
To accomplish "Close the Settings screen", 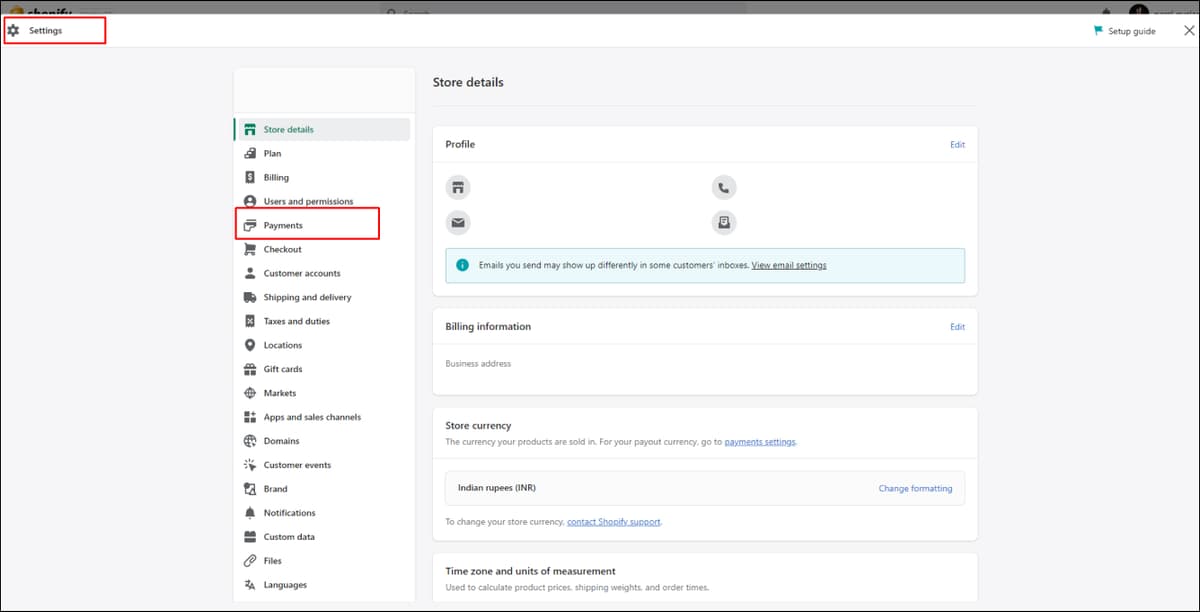I will click(x=1189, y=31).
